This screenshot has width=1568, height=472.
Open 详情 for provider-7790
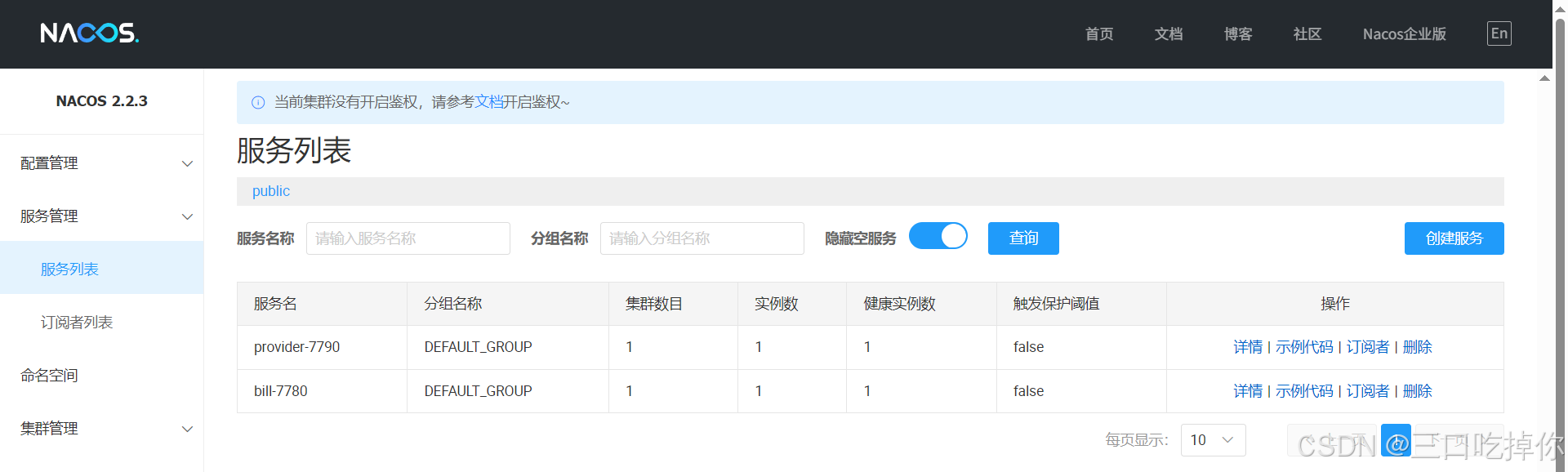(1248, 347)
